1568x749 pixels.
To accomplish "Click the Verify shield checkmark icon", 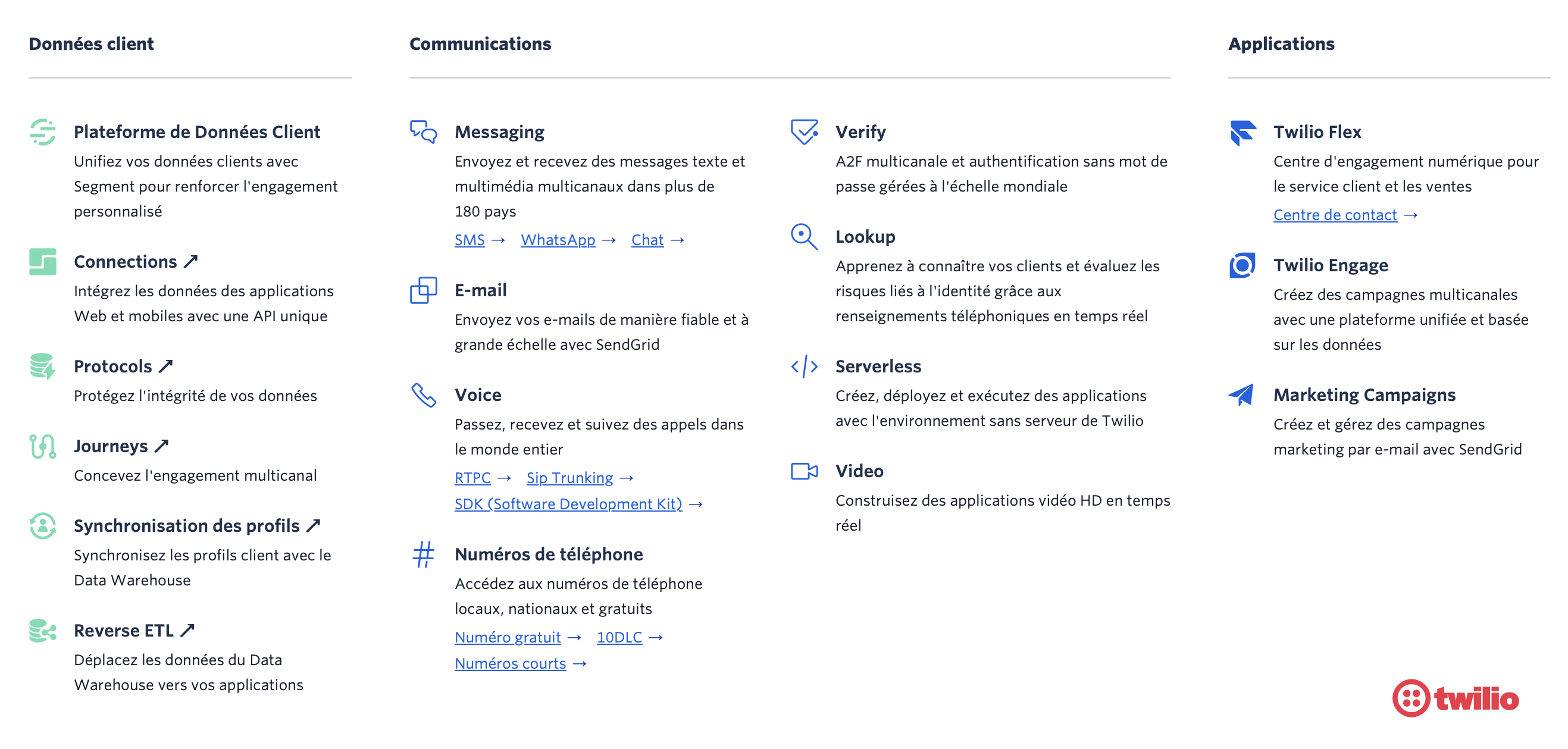I will pyautogui.click(x=804, y=132).
